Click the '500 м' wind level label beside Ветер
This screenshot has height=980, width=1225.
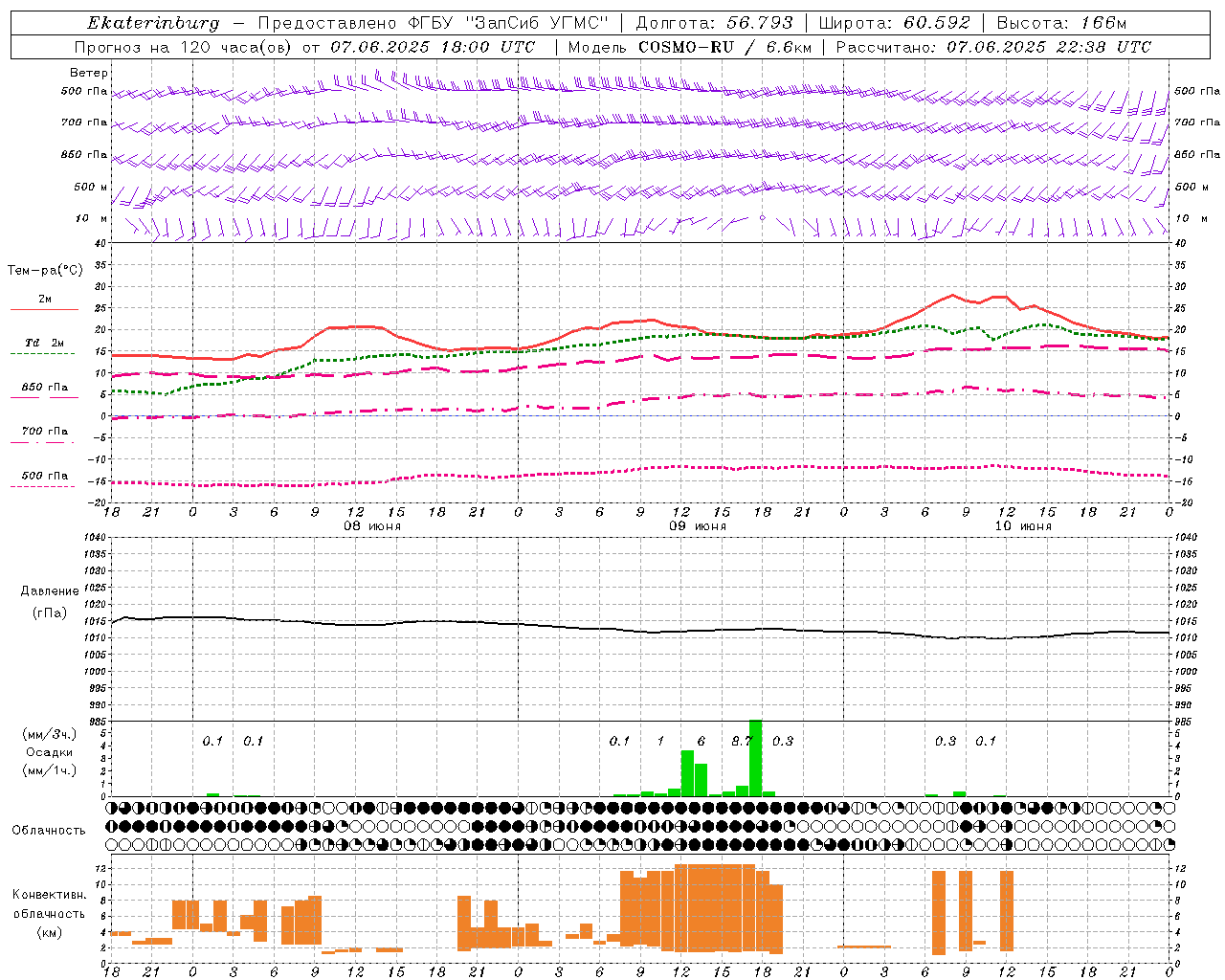[91, 187]
